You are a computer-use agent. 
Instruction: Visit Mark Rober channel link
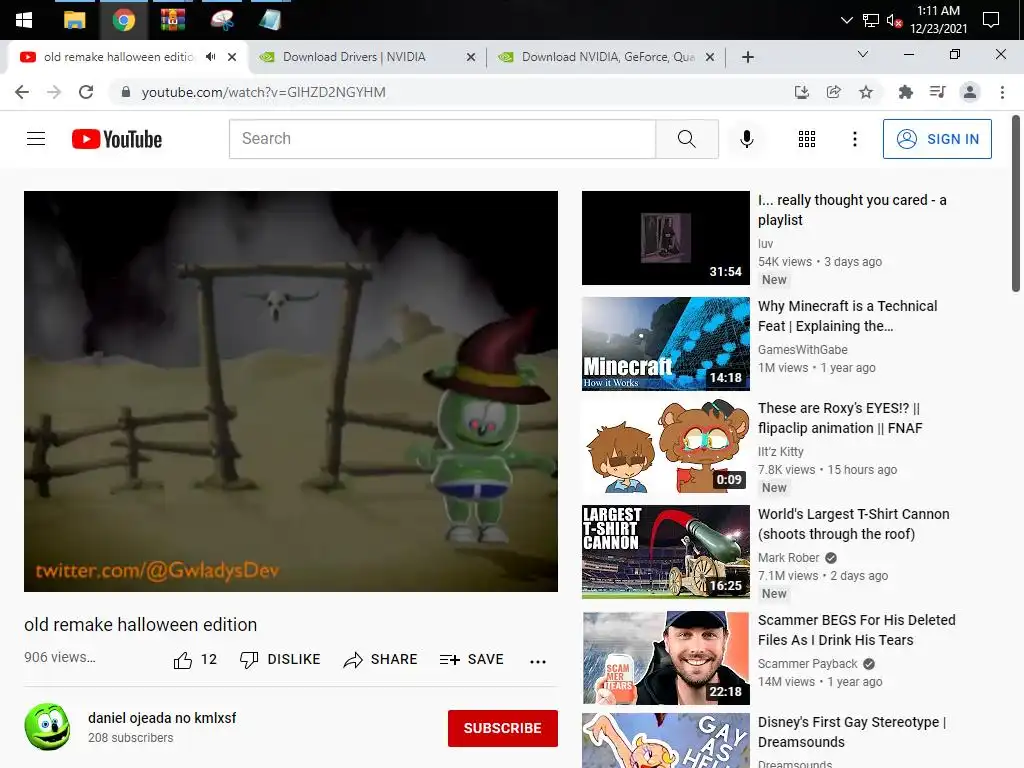(x=788, y=558)
